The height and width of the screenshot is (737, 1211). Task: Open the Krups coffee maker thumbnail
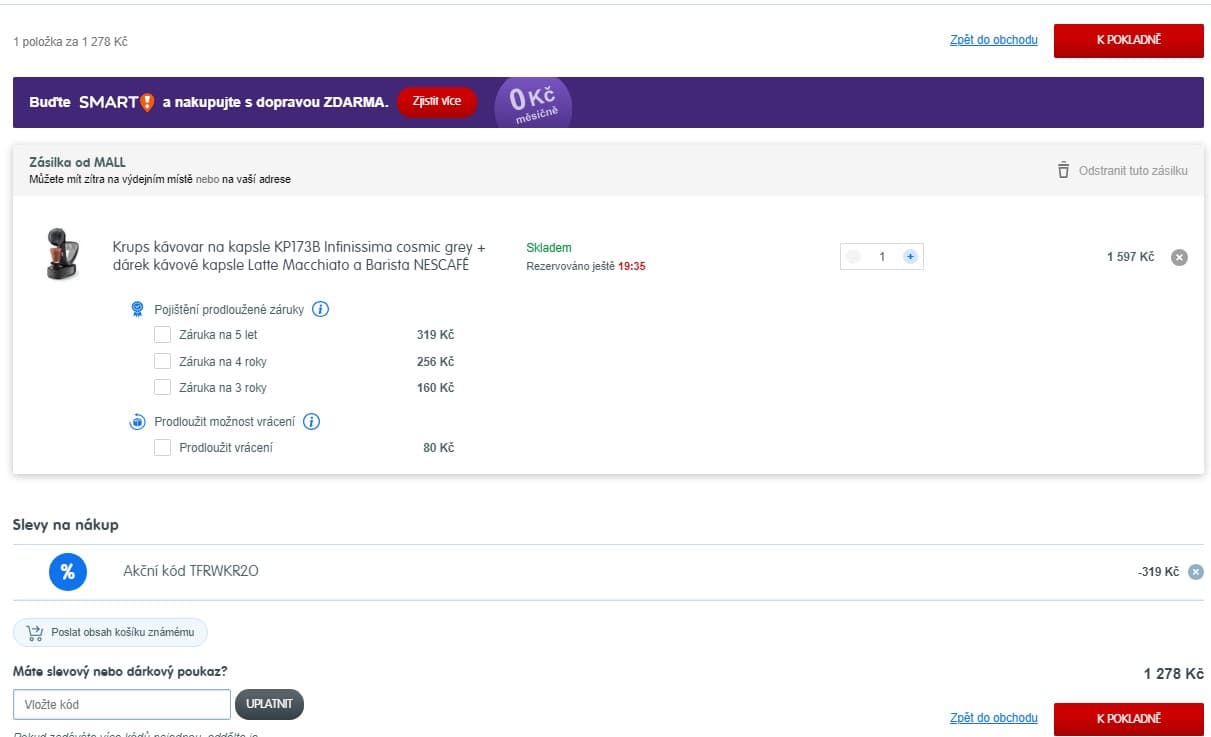coord(61,254)
